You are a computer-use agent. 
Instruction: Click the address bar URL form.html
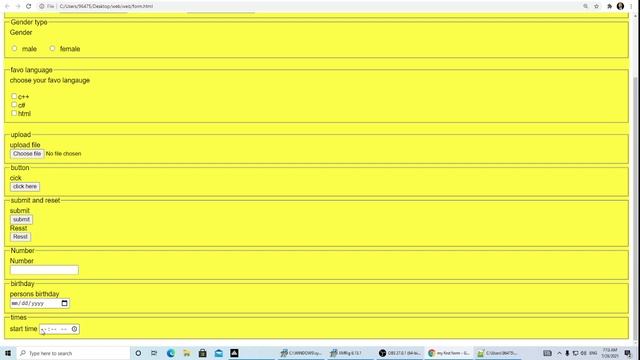106,6
